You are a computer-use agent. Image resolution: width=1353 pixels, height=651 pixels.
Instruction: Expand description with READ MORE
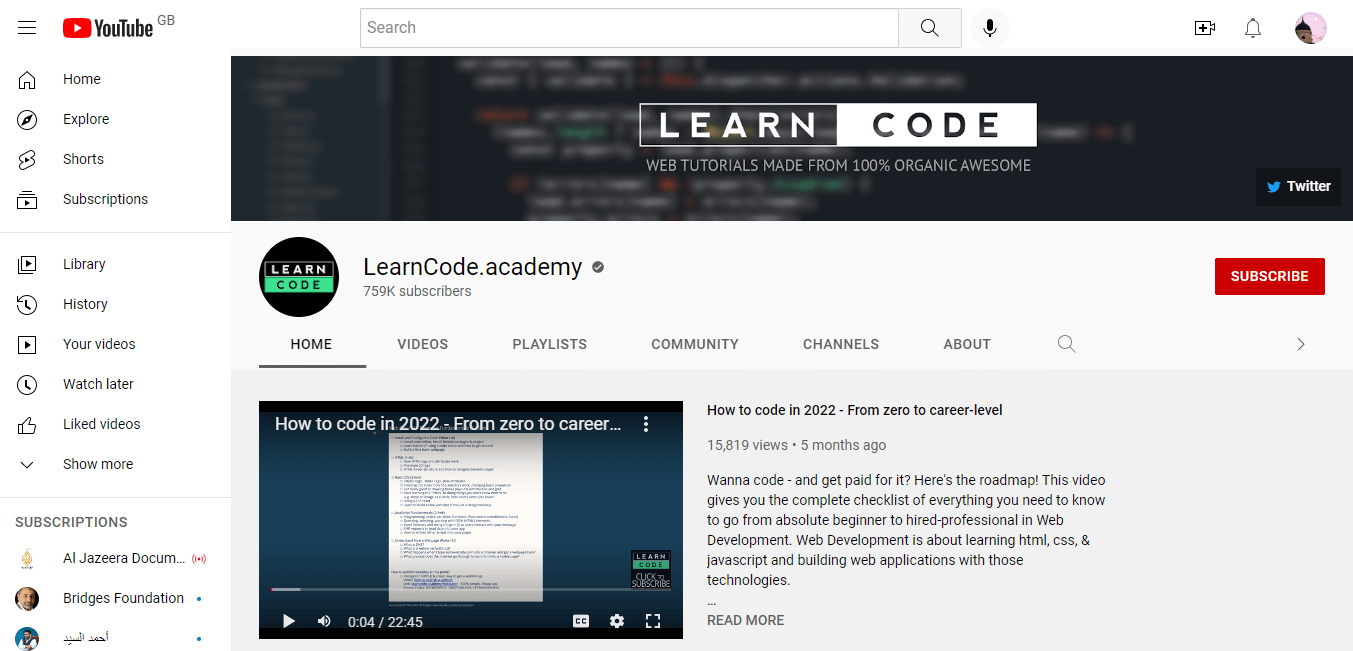coord(745,620)
